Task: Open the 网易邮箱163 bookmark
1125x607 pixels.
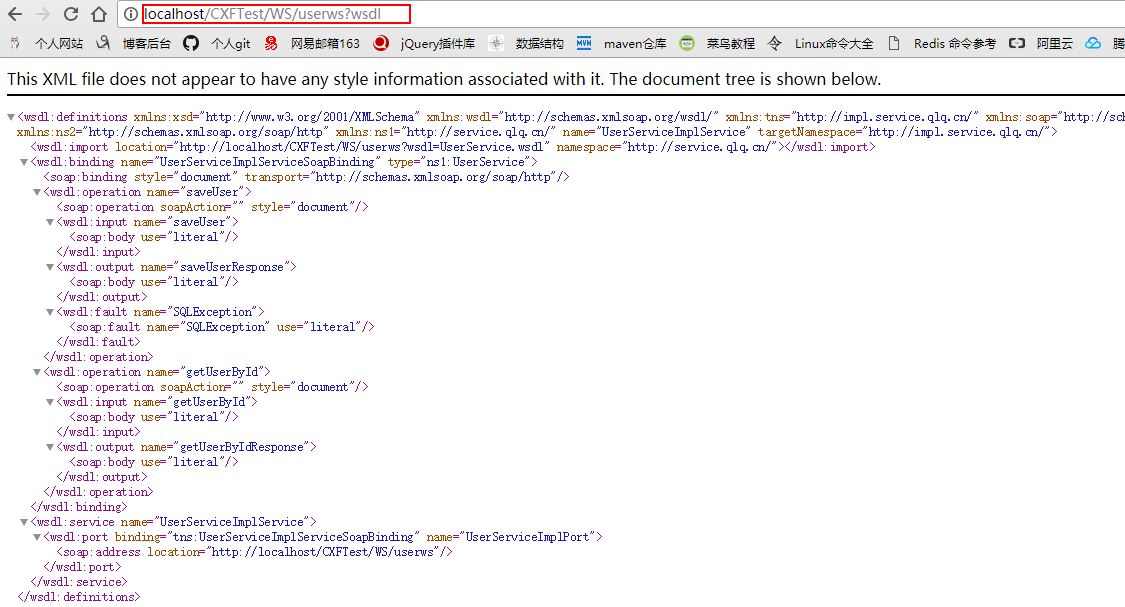Action: 325,44
